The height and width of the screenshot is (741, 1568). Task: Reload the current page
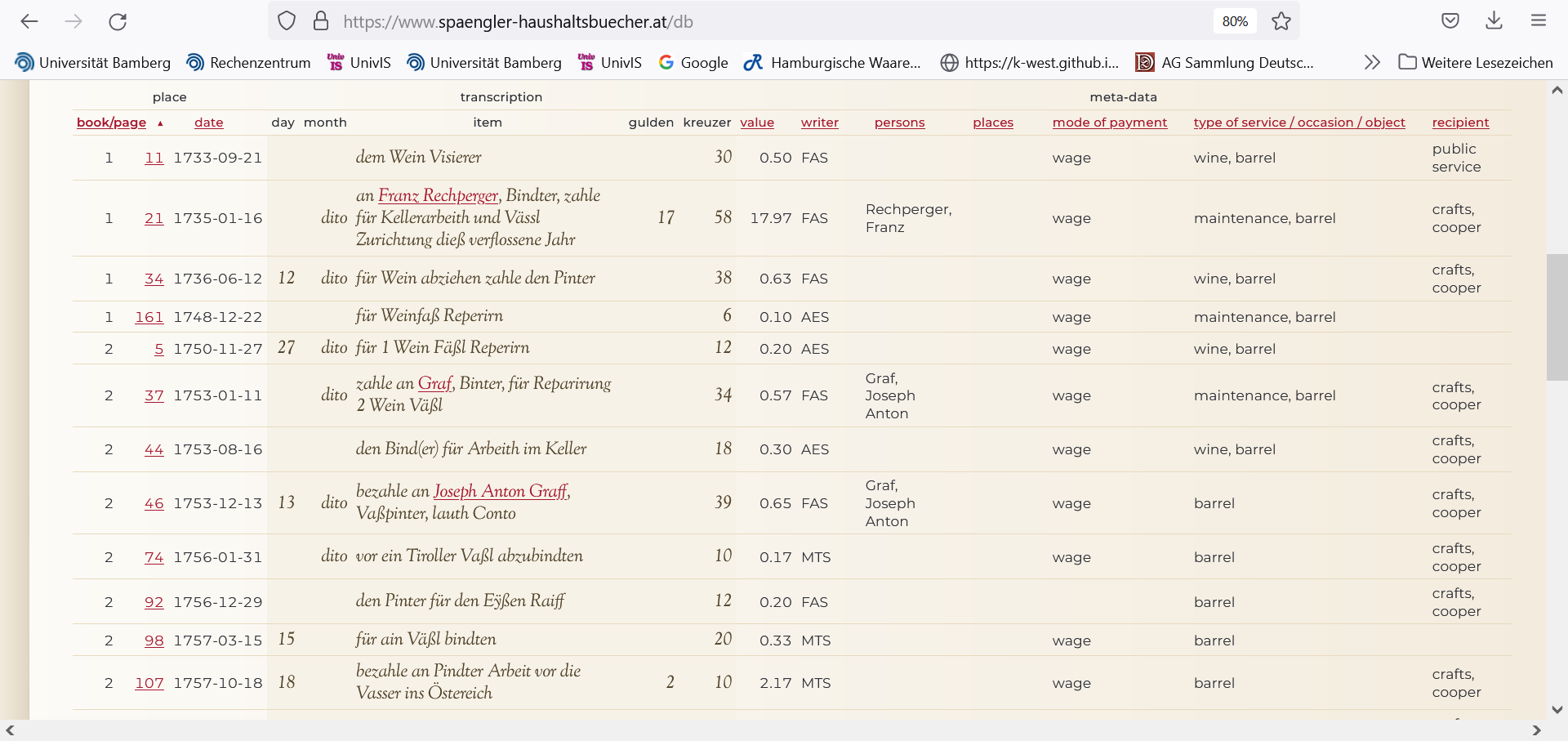pos(118,21)
